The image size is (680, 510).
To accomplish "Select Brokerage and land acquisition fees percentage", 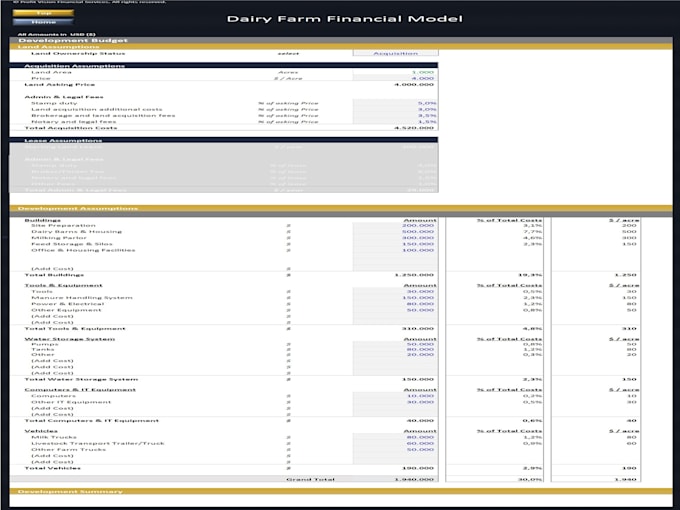I will (396, 115).
